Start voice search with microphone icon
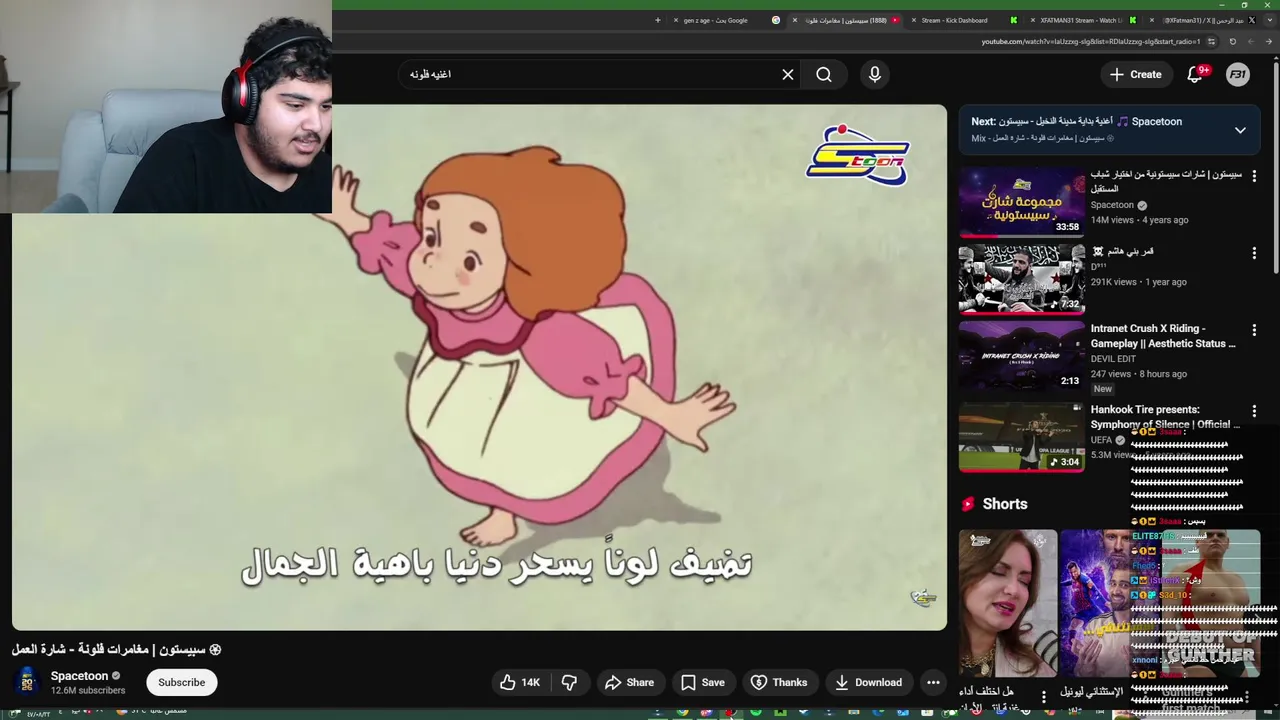The height and width of the screenshot is (720, 1280). click(875, 74)
